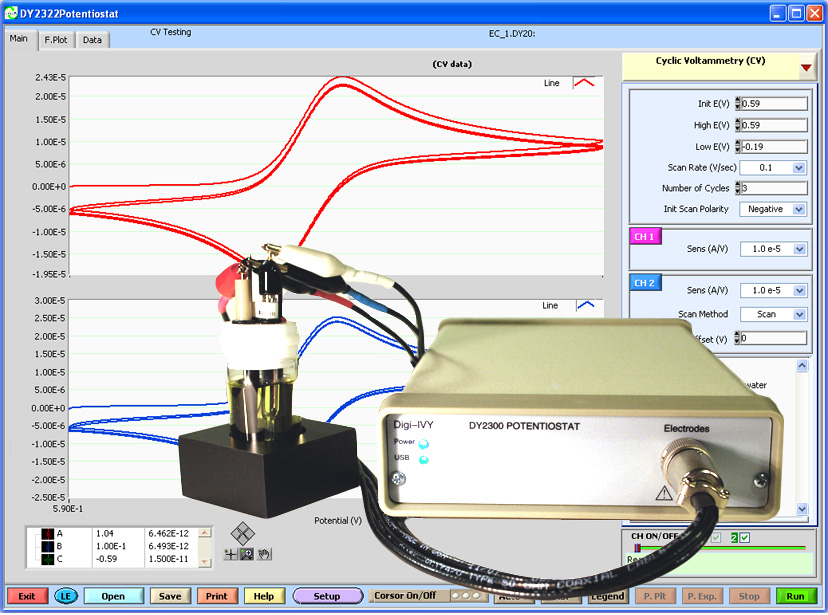Click cursor C value -0.59
Image resolution: width=828 pixels, height=615 pixels.
point(106,559)
